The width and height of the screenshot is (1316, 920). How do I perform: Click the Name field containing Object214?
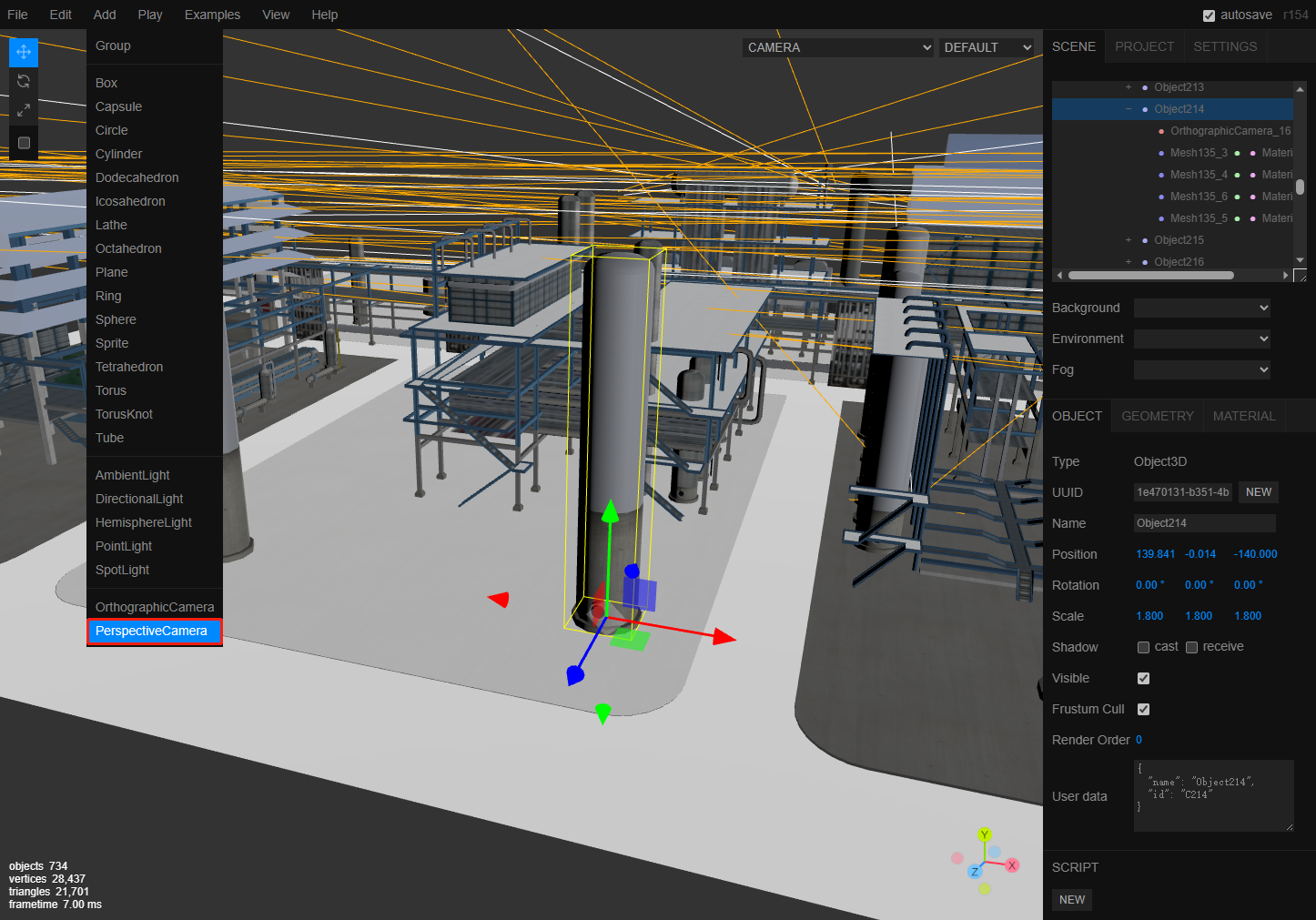coord(1204,523)
